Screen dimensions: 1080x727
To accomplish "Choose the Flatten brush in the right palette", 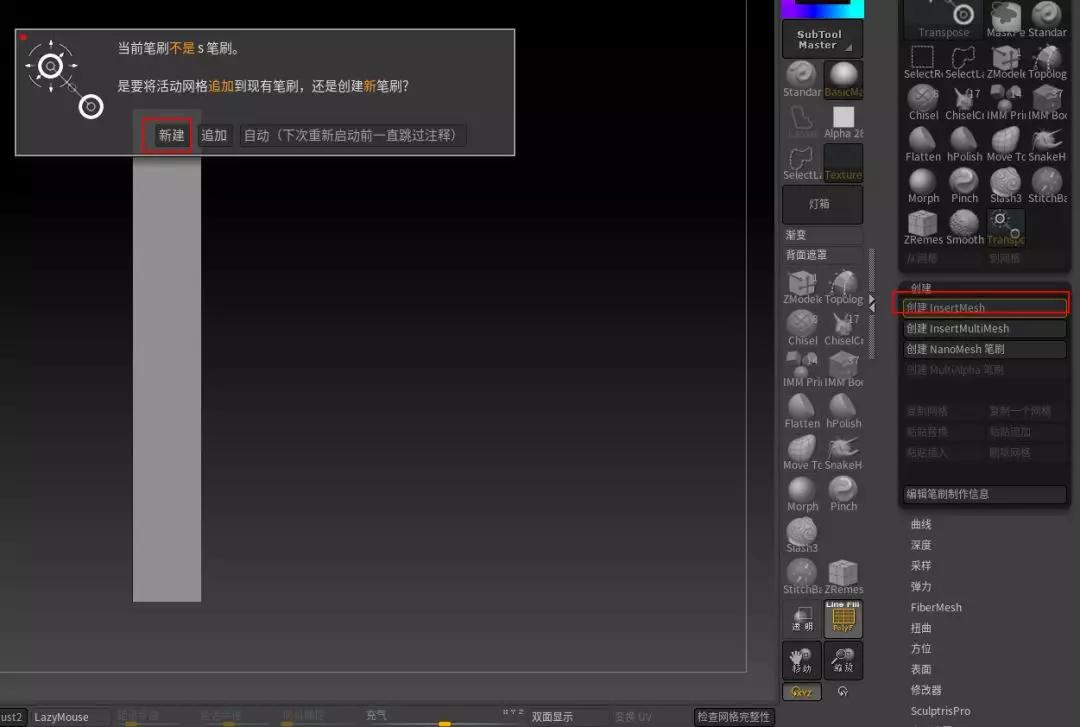I will pos(922,142).
